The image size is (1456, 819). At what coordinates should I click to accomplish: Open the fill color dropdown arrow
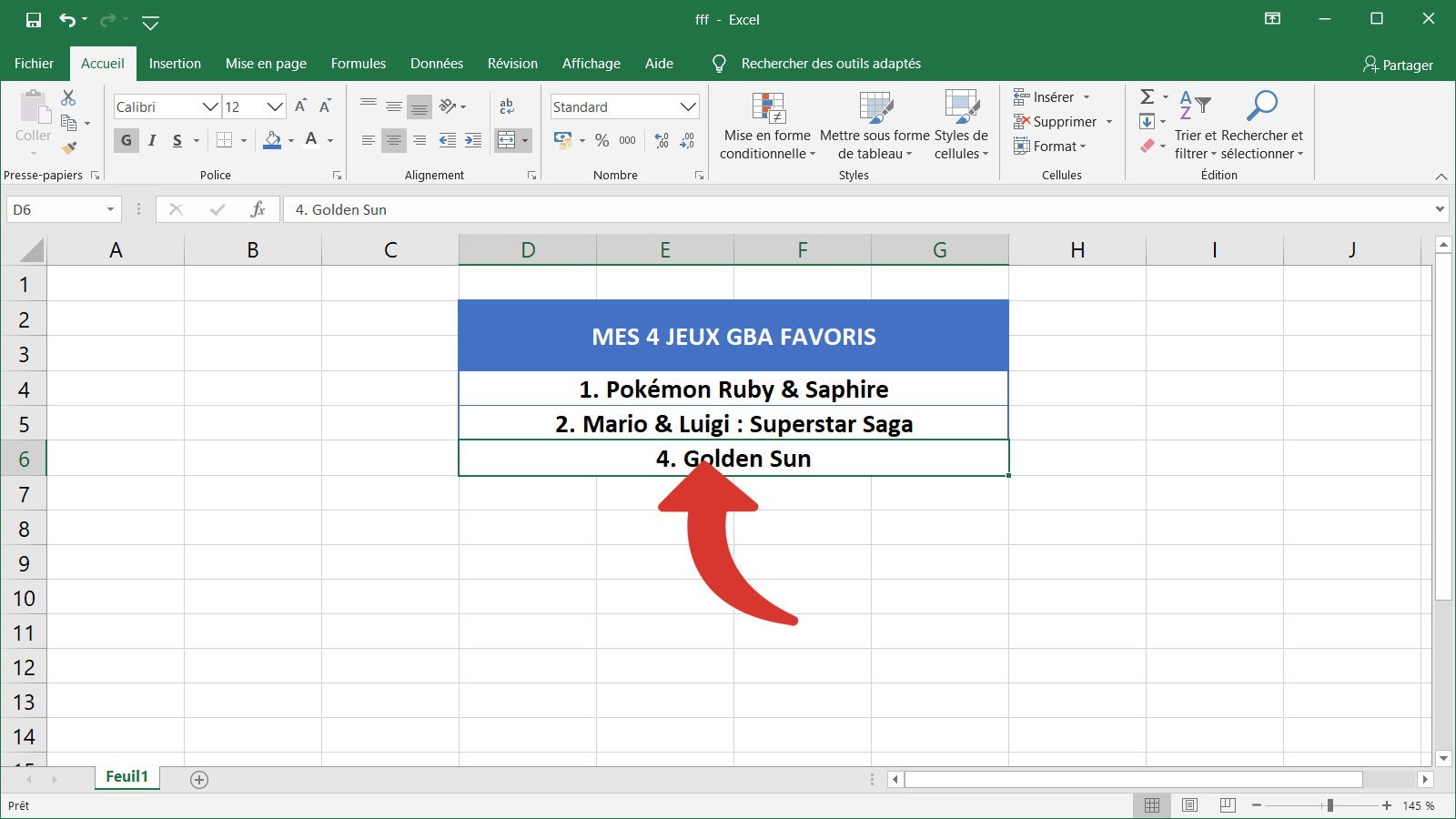(290, 140)
